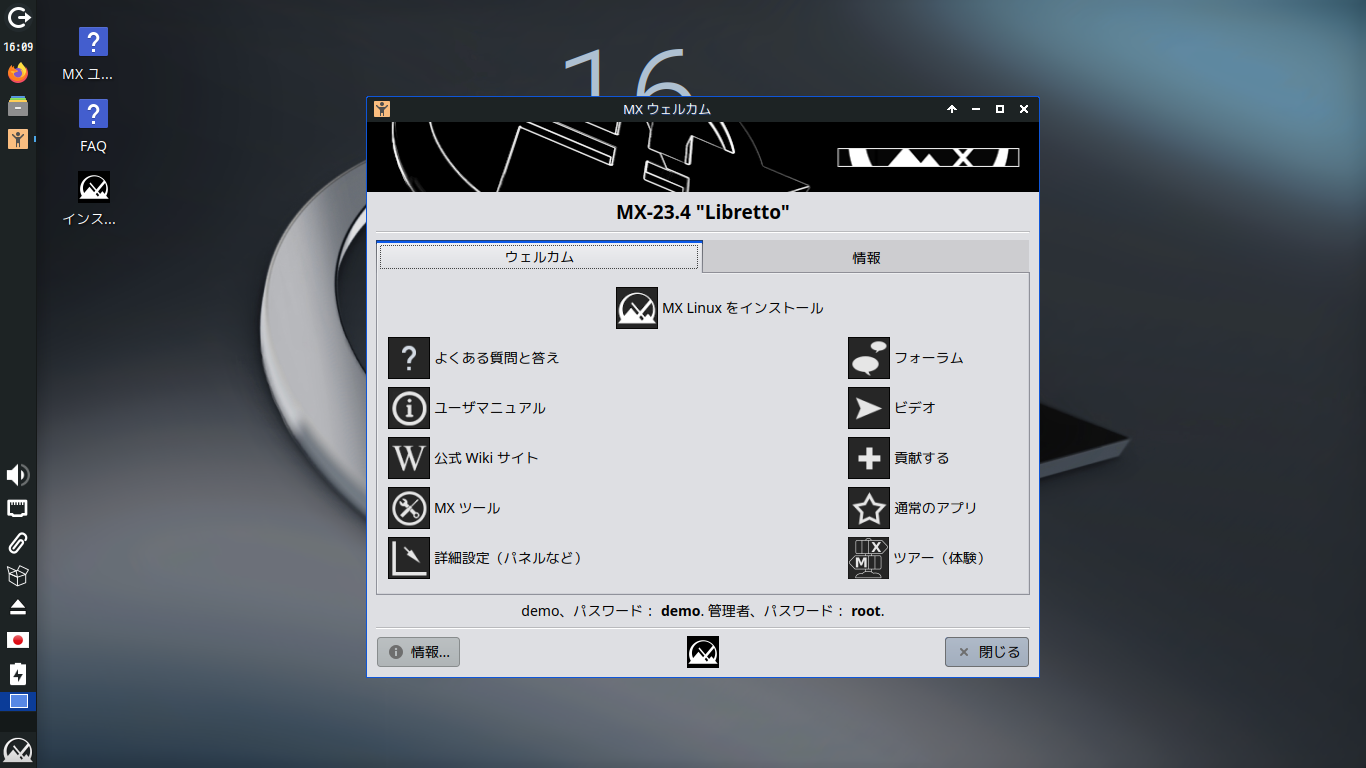This screenshot has height=768, width=1366.
Task: Click the Japanese flag keyboard layout icon
Action: 18,640
